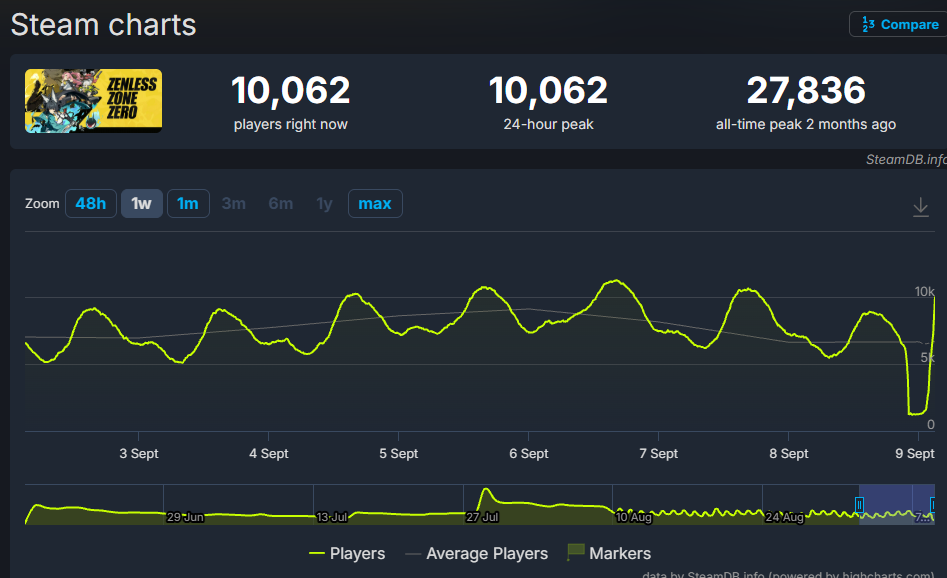Click the Compare numbers icon
The height and width of the screenshot is (578, 947).
click(x=868, y=24)
